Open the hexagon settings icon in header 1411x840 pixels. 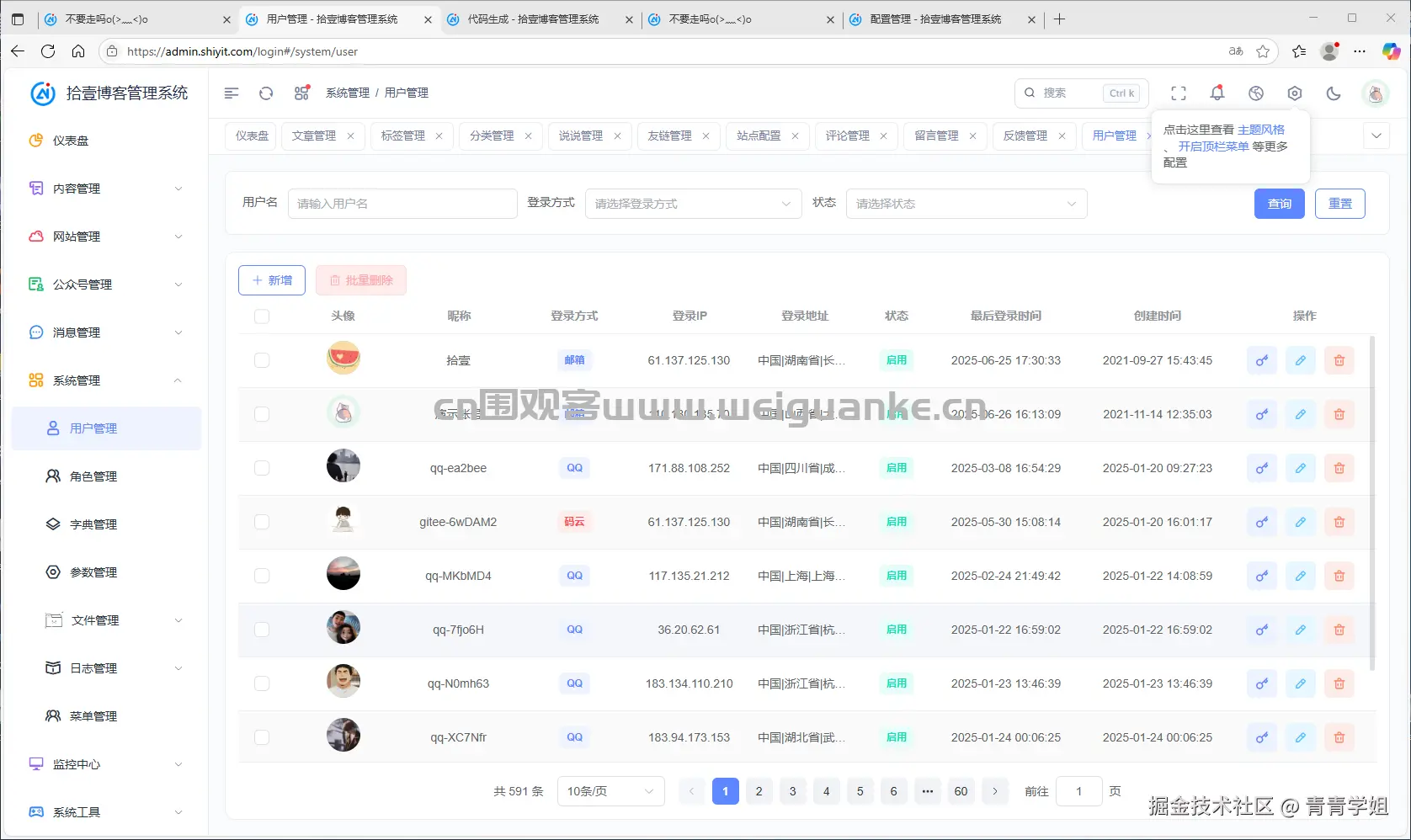pos(1295,93)
